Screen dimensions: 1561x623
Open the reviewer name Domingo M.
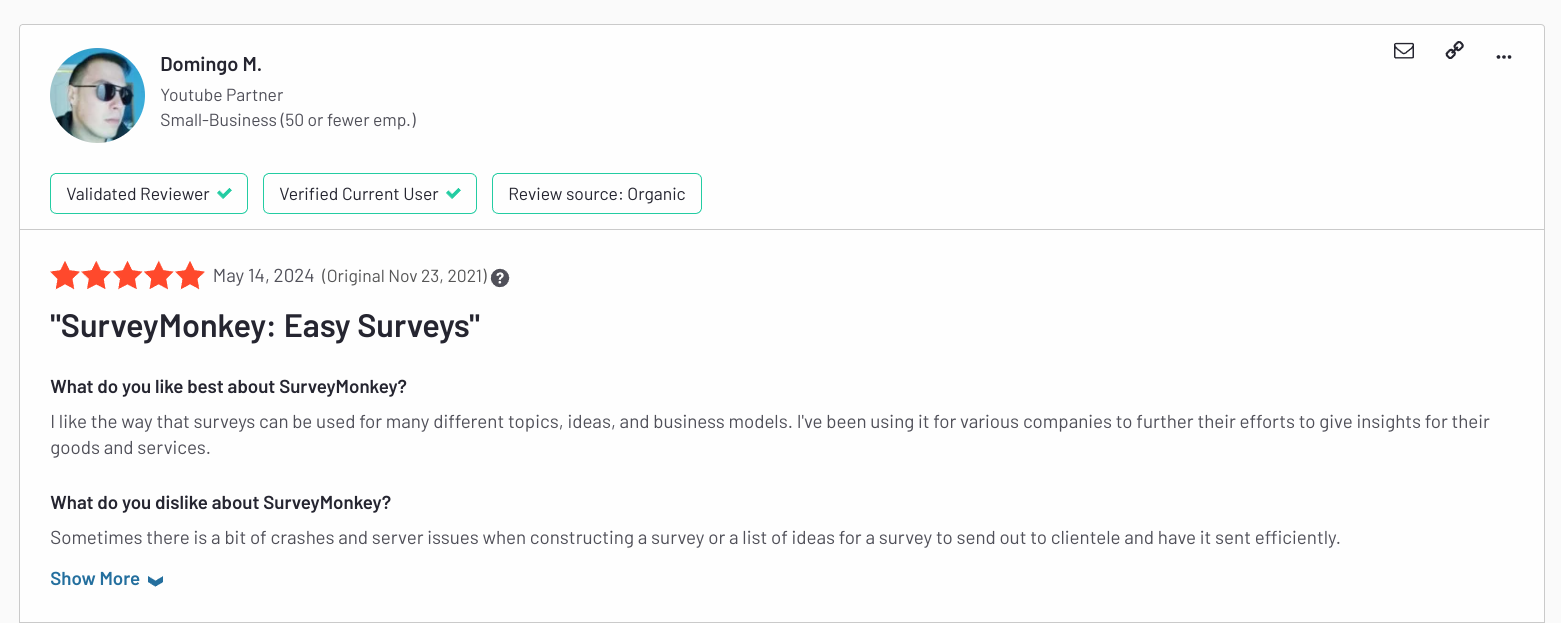211,63
